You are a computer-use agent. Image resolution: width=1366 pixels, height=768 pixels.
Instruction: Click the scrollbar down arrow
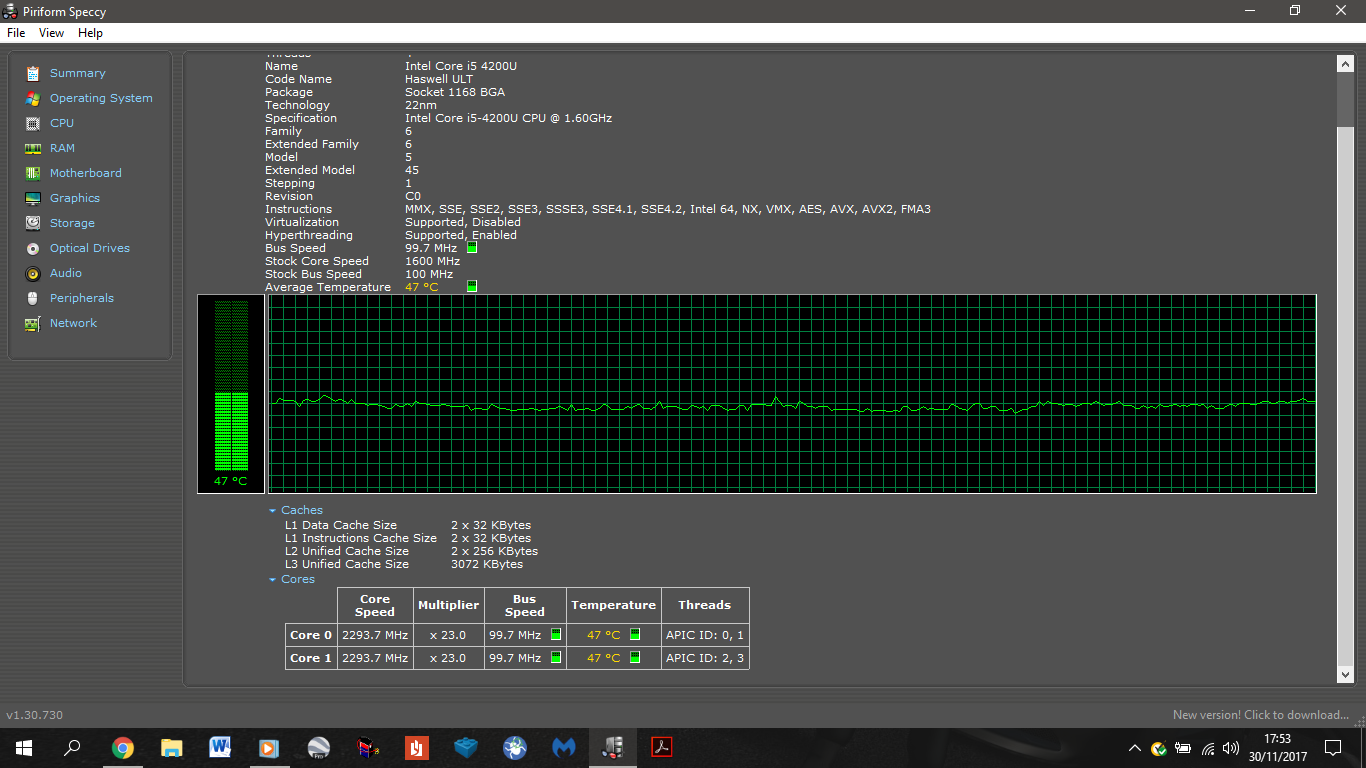(x=1345, y=675)
